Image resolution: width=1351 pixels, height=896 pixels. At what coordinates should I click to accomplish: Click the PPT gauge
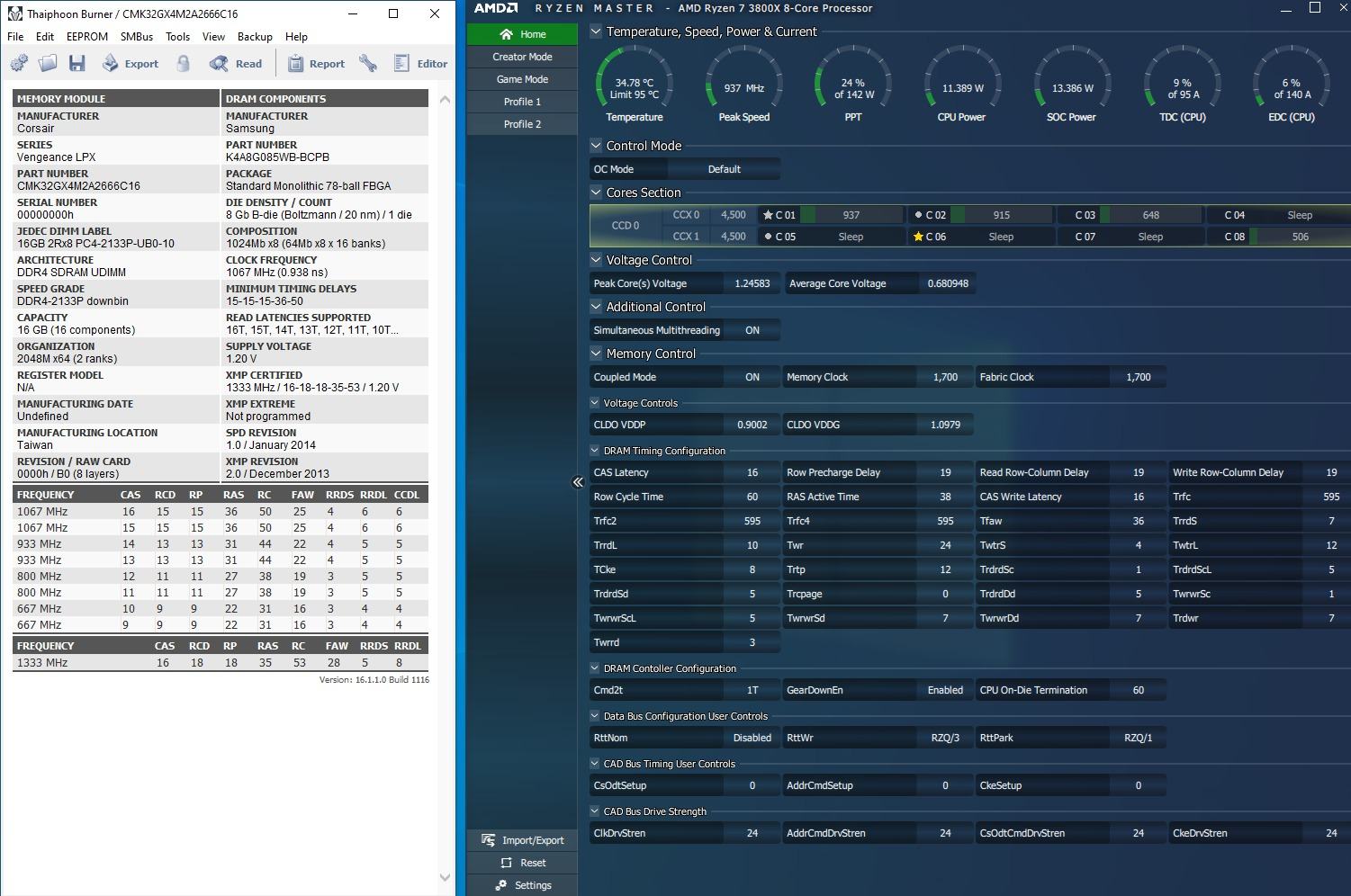coord(853,85)
